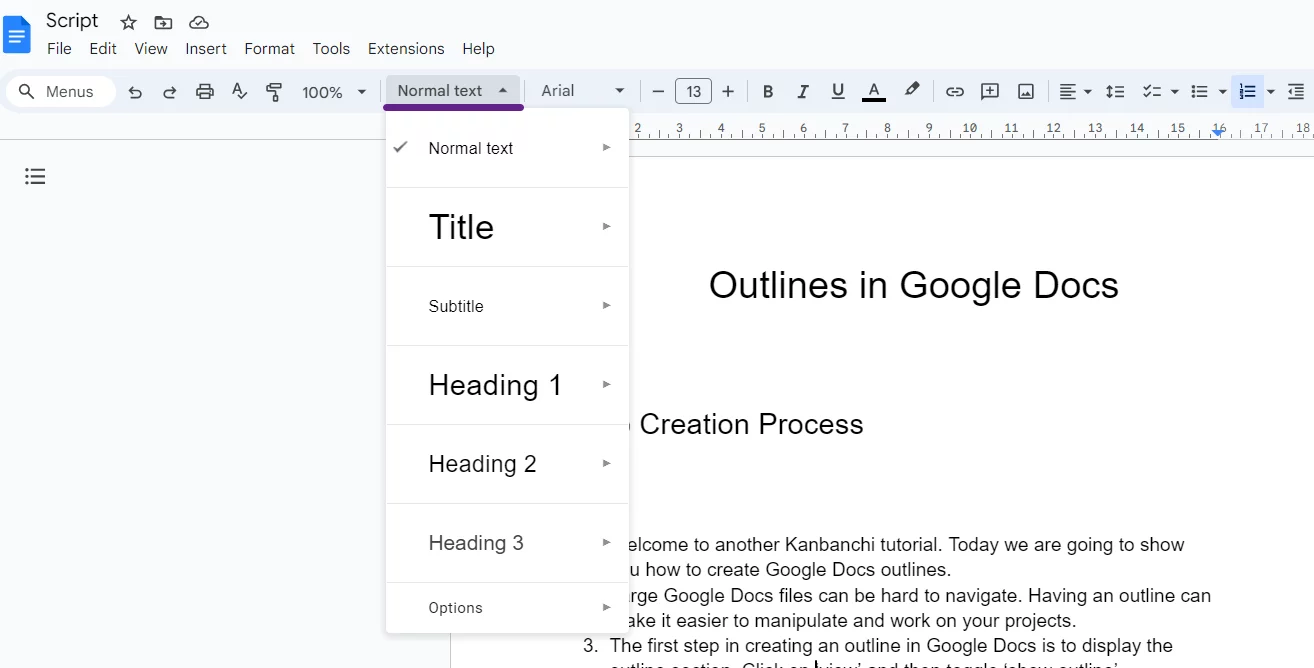The image size is (1314, 668).
Task: Click the heading Outlines in Google Docs
Action: [x=913, y=285]
